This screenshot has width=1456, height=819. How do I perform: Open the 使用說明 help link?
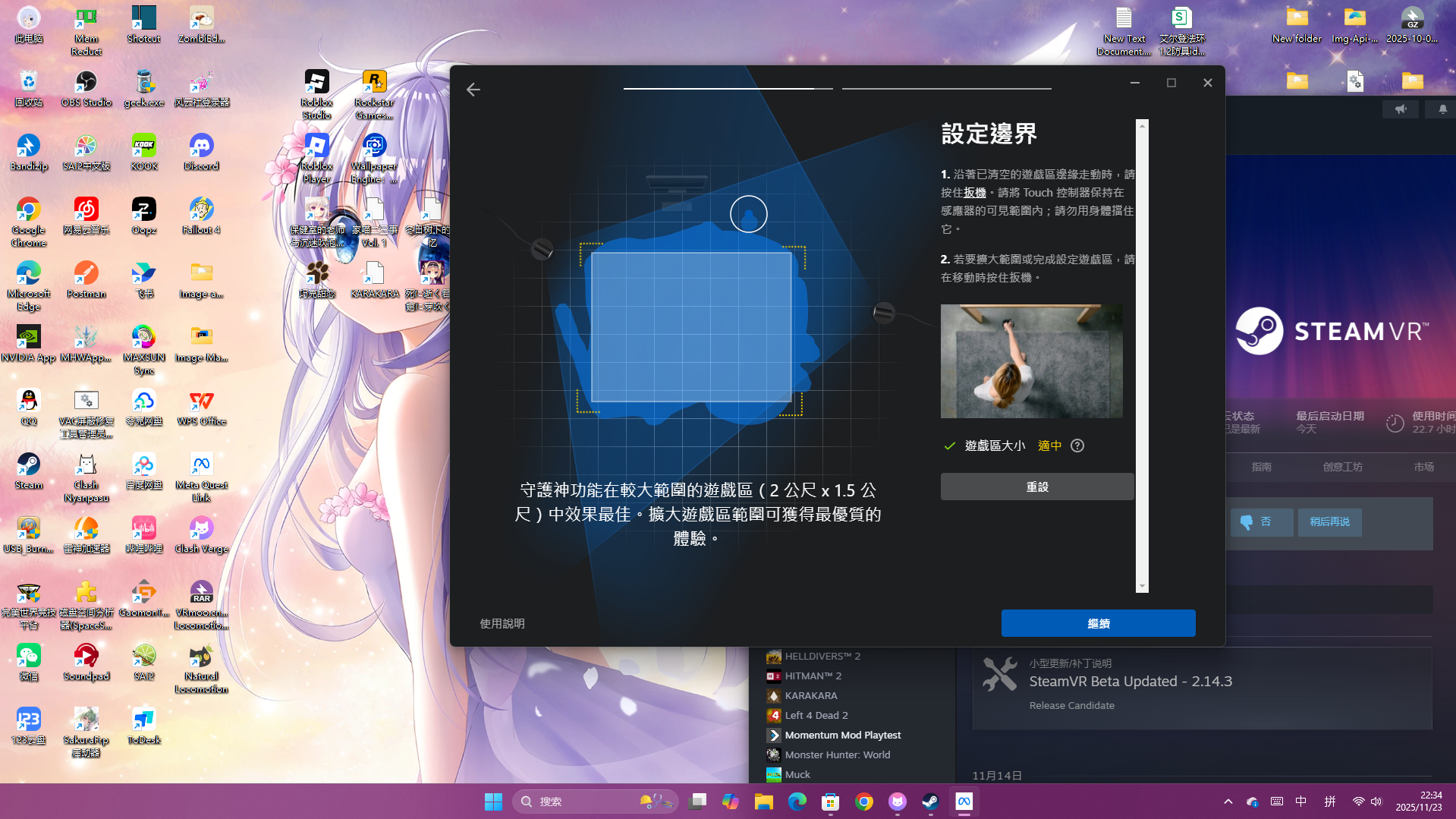502,623
